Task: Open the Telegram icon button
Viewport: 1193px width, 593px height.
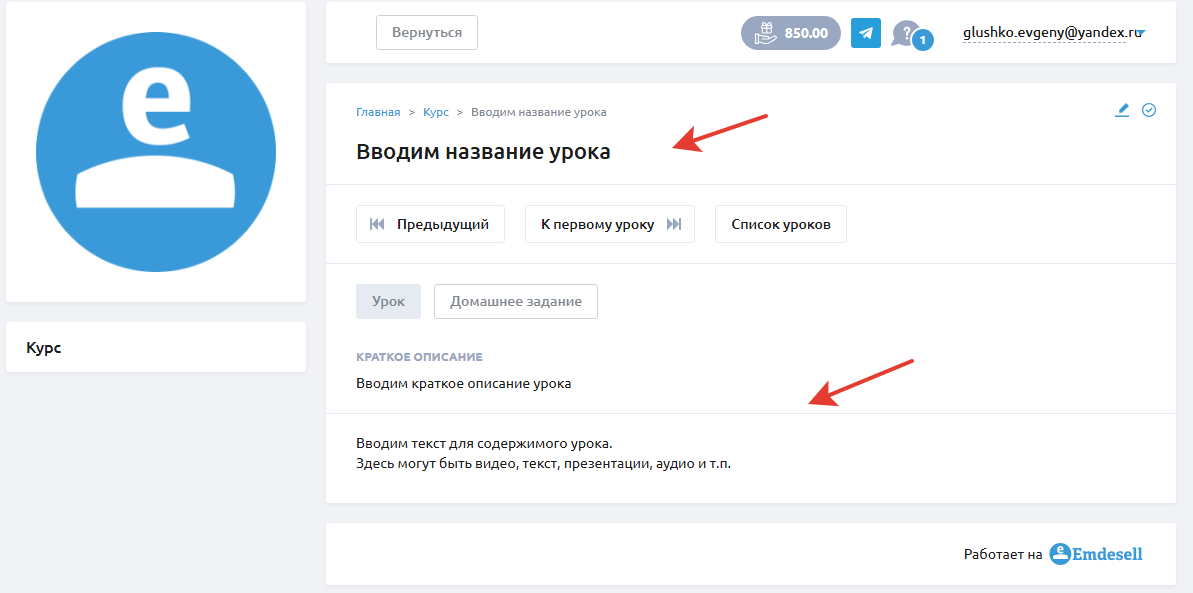Action: (x=865, y=33)
